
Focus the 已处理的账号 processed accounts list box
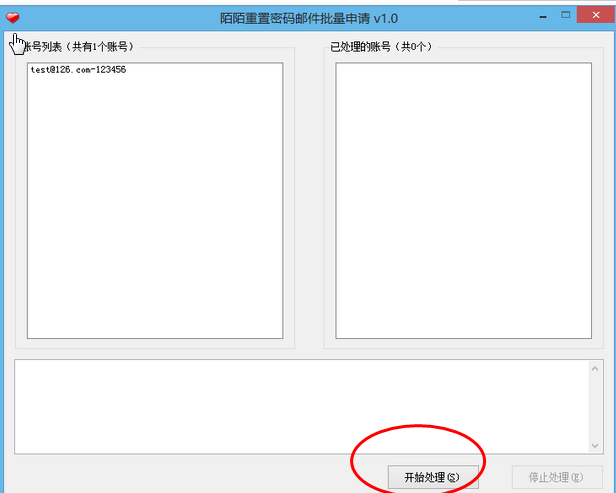pos(464,200)
